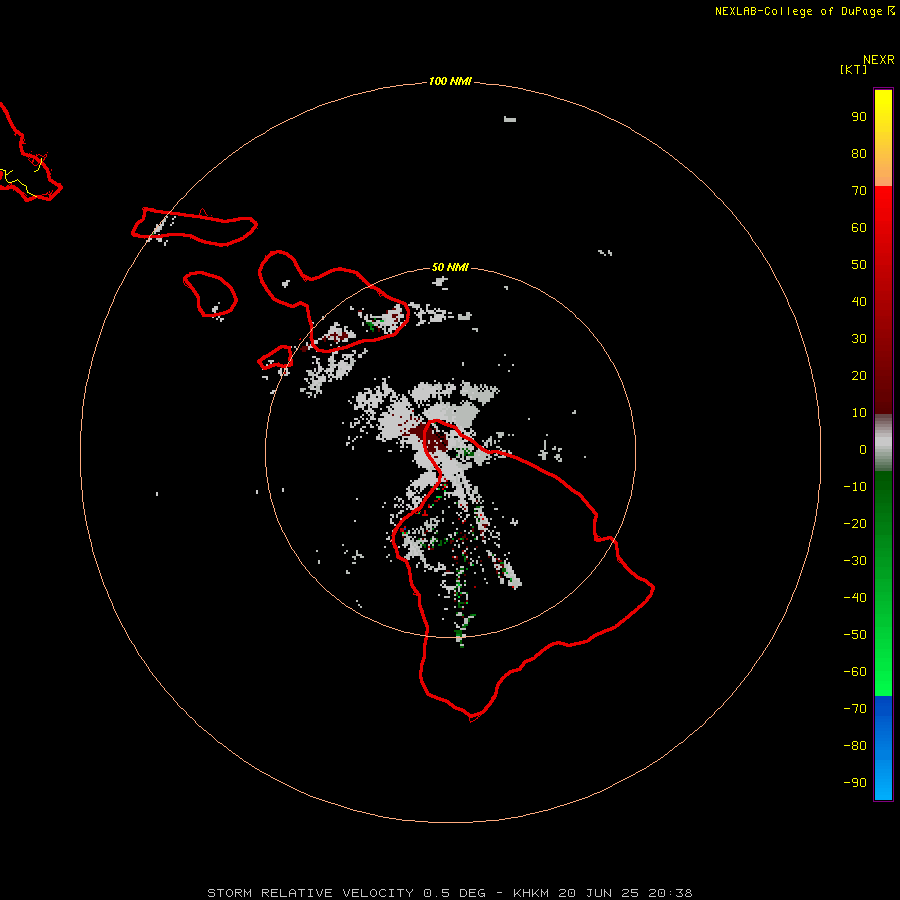Click the -60 value on velocity scale
The width and height of the screenshot is (900, 900).
[x=855, y=672]
